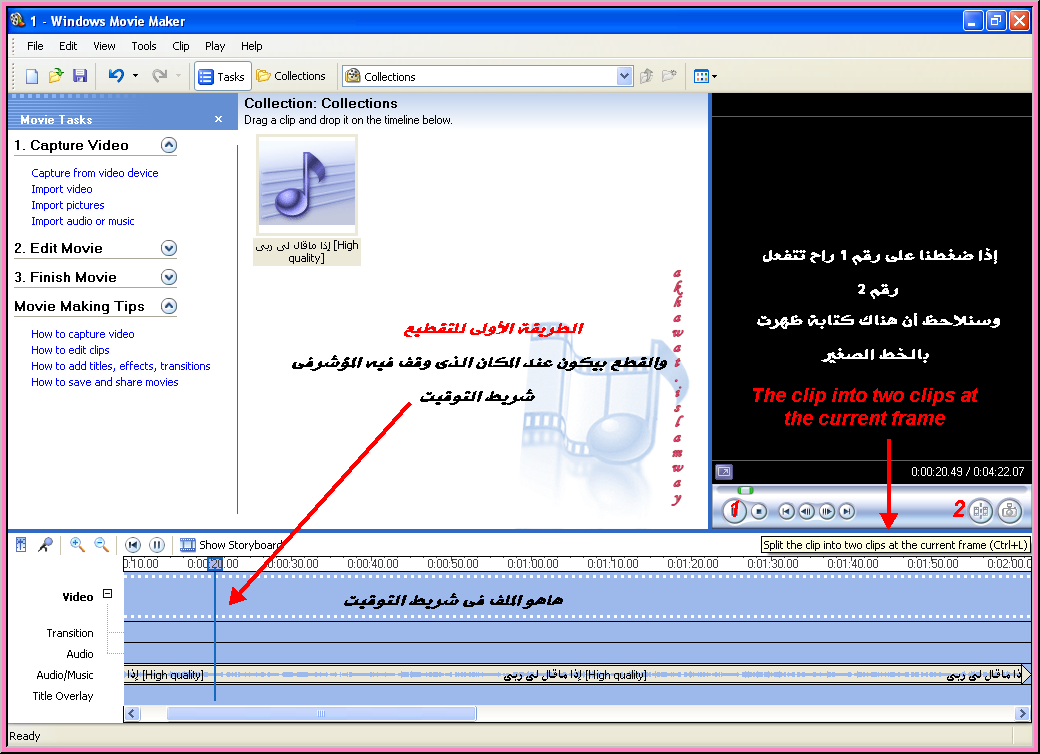The image size is (1040, 754).
Task: Switch the preview monitor to full screen
Action: click(724, 471)
